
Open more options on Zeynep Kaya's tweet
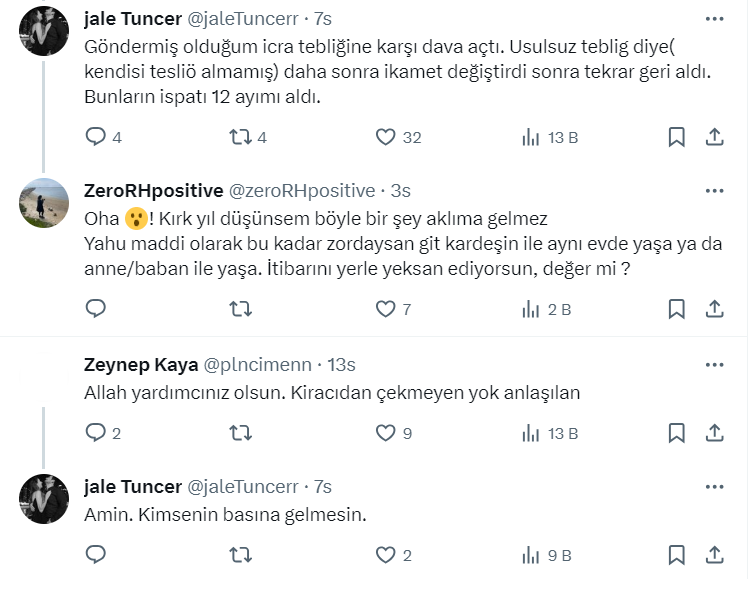pyautogui.click(x=714, y=365)
